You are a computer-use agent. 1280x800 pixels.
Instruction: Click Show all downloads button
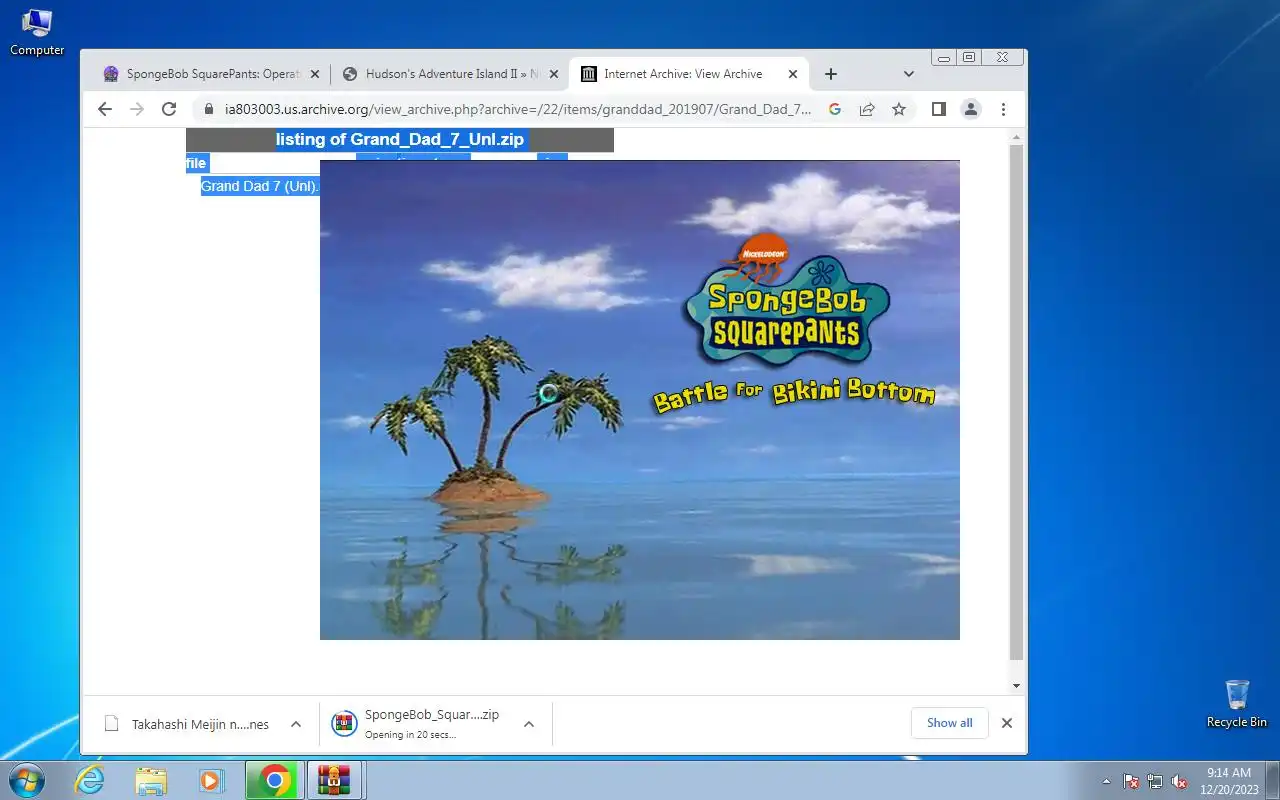click(950, 723)
